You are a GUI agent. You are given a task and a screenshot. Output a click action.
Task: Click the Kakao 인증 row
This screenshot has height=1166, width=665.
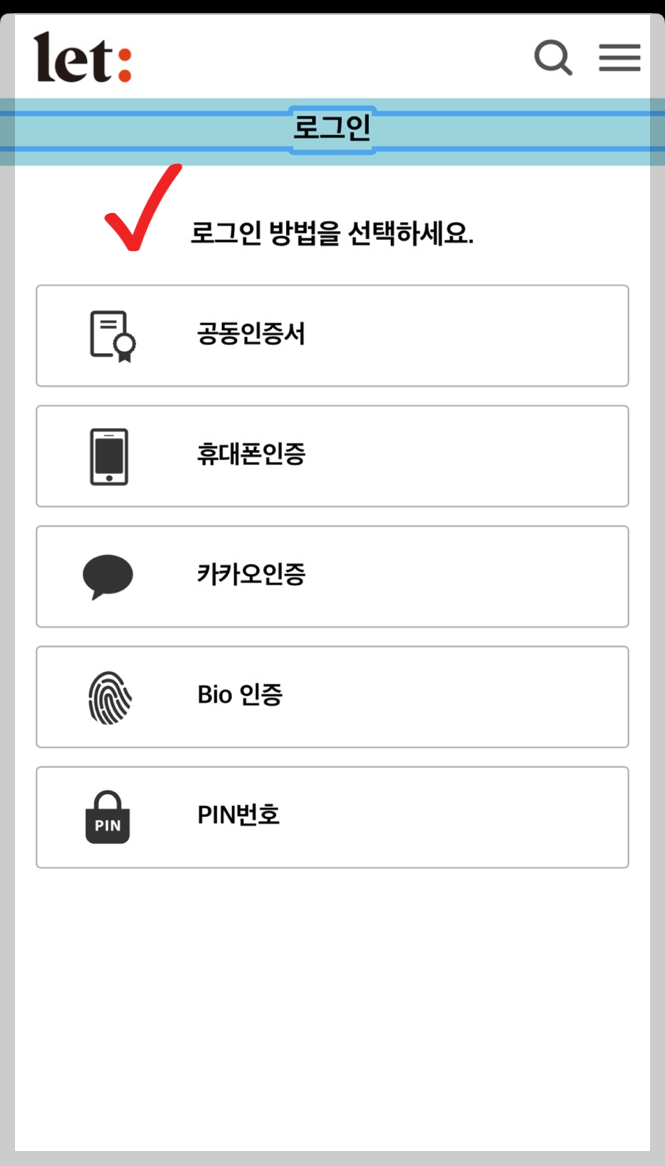tap(332, 575)
